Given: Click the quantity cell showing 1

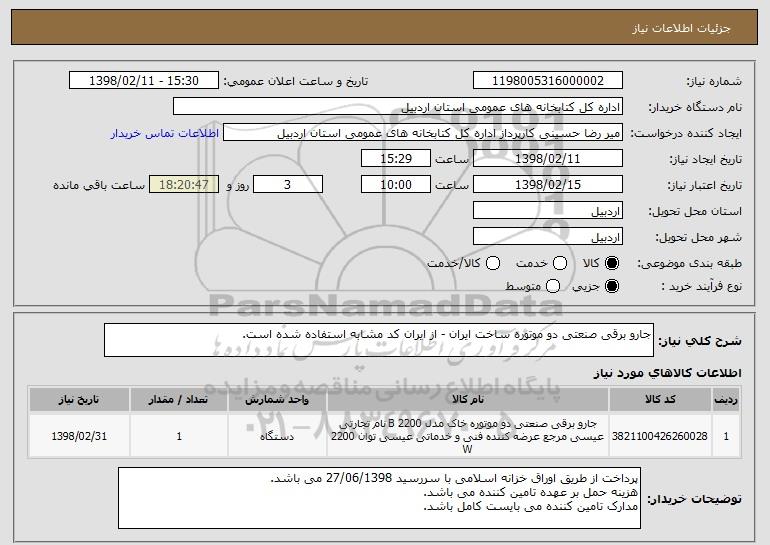Looking at the screenshot, I should point(178,436).
